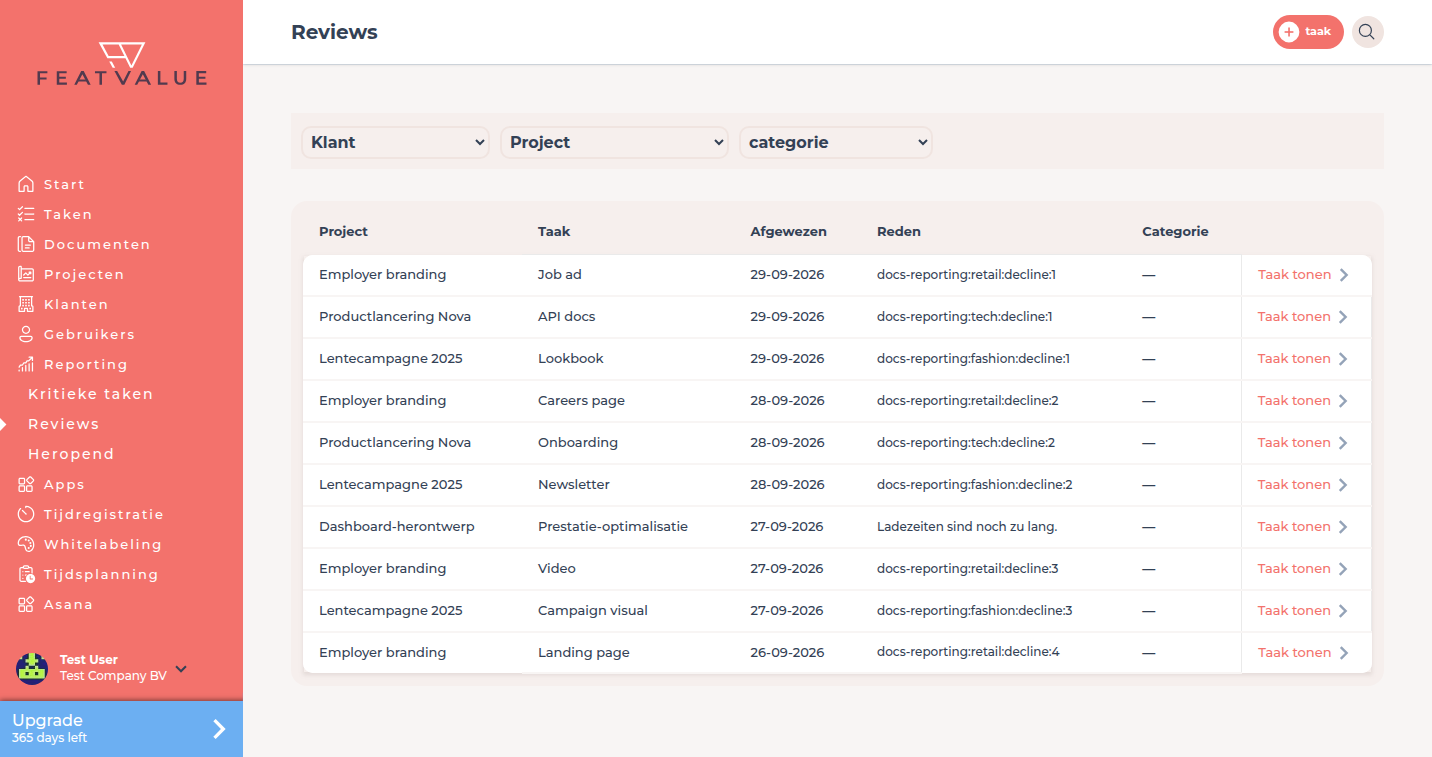Viewport: 1432px width, 757px height.
Task: Click 'Ladezeiten sind noch zu lang.' cell
Action: click(967, 527)
